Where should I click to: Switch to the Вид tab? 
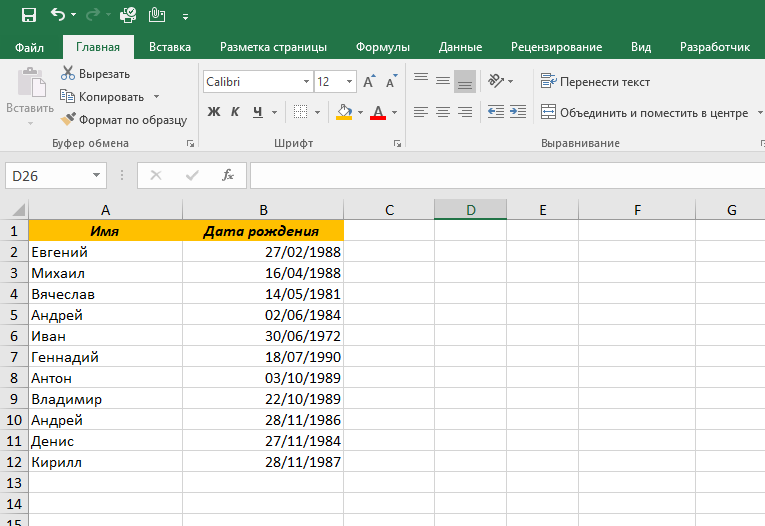(x=641, y=47)
